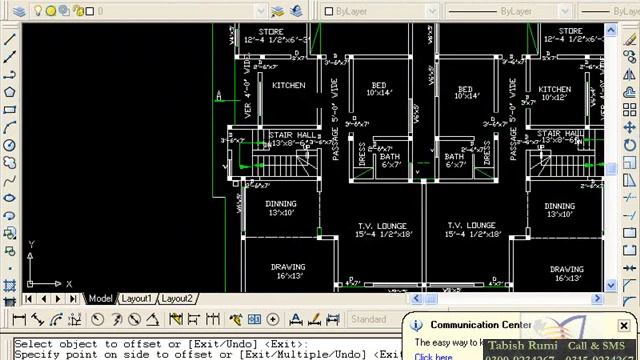
Task: Click the Layer Previous icon
Action: click(x=296, y=11)
